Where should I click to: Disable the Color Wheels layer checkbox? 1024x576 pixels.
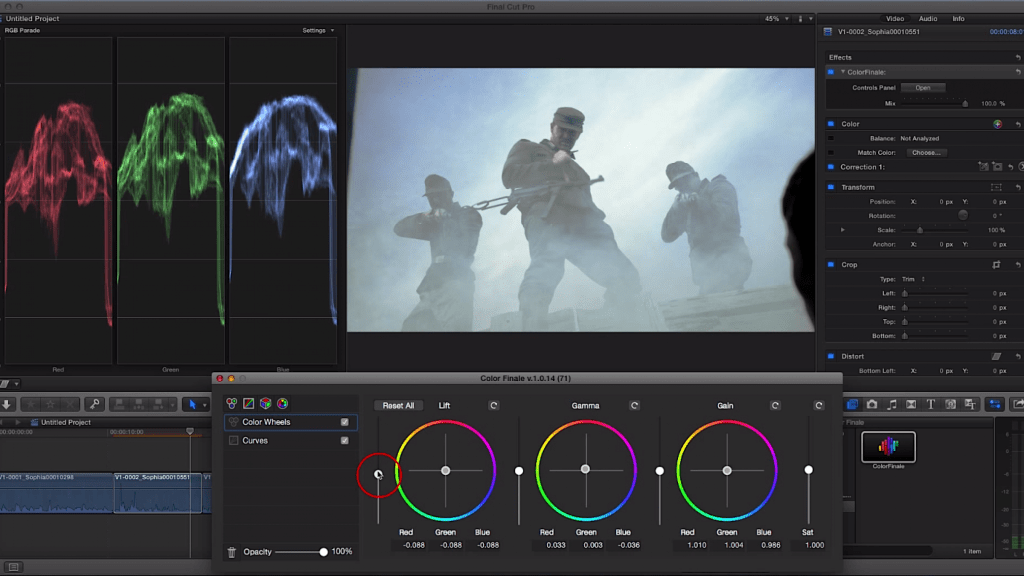[345, 422]
